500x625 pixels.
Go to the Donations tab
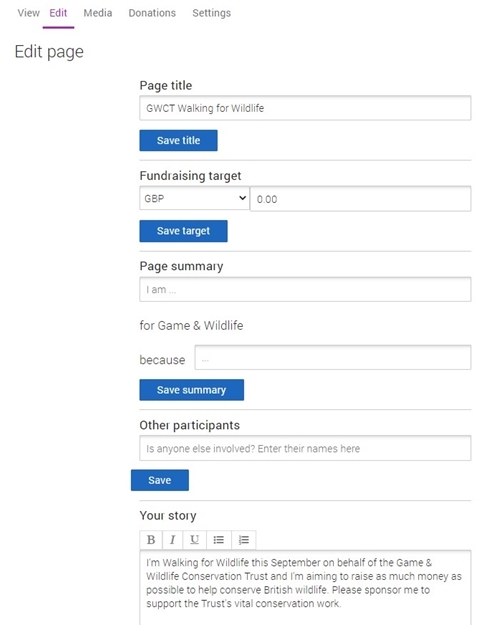coord(152,13)
